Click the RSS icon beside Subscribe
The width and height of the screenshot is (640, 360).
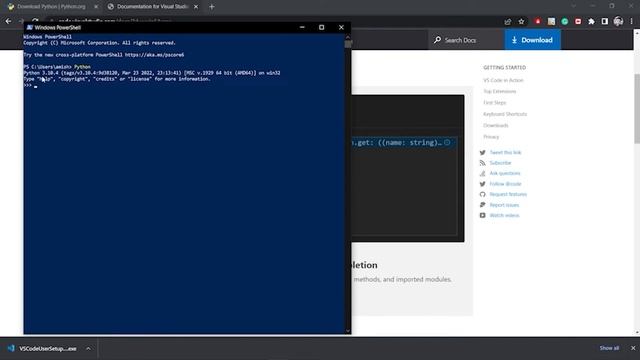click(x=482, y=163)
